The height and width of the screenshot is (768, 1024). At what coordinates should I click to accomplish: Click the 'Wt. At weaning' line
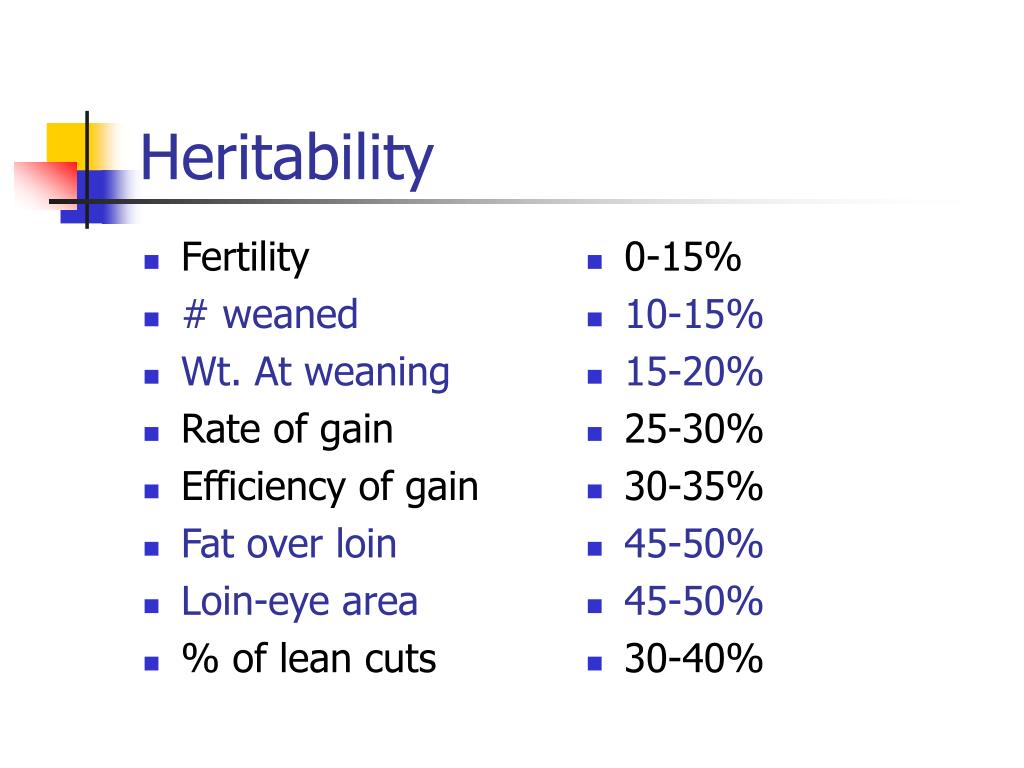[x=315, y=373]
